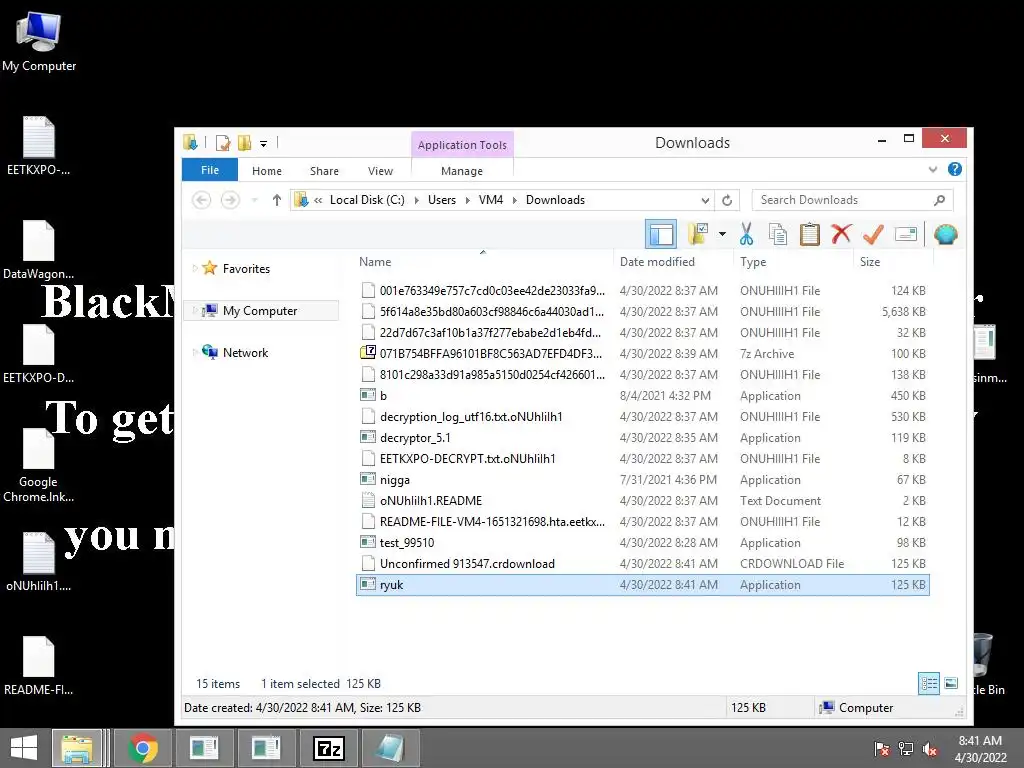Open the File ribbon tab
1024x768 pixels.
(210, 170)
